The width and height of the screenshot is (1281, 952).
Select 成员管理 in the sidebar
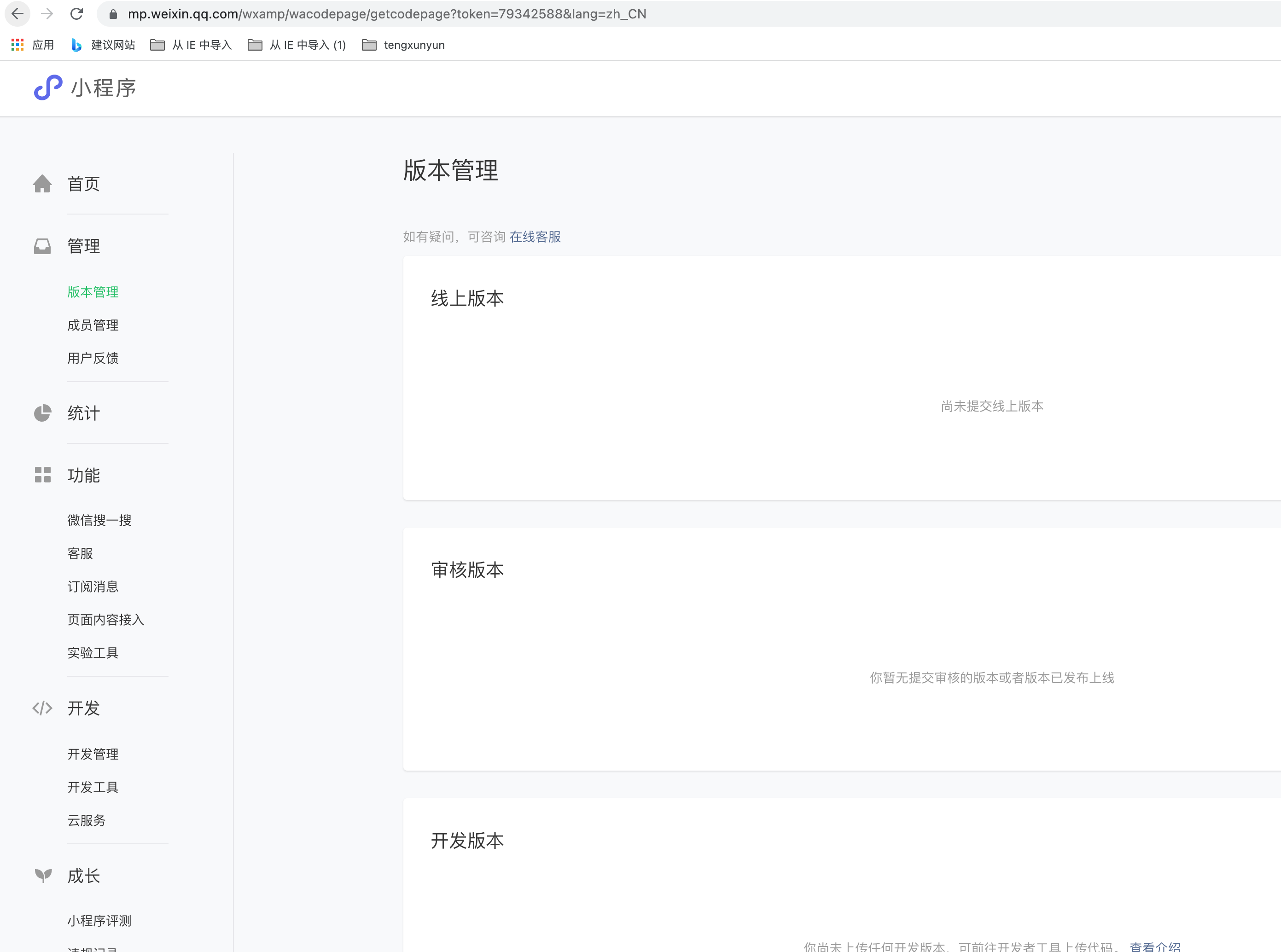tap(93, 325)
